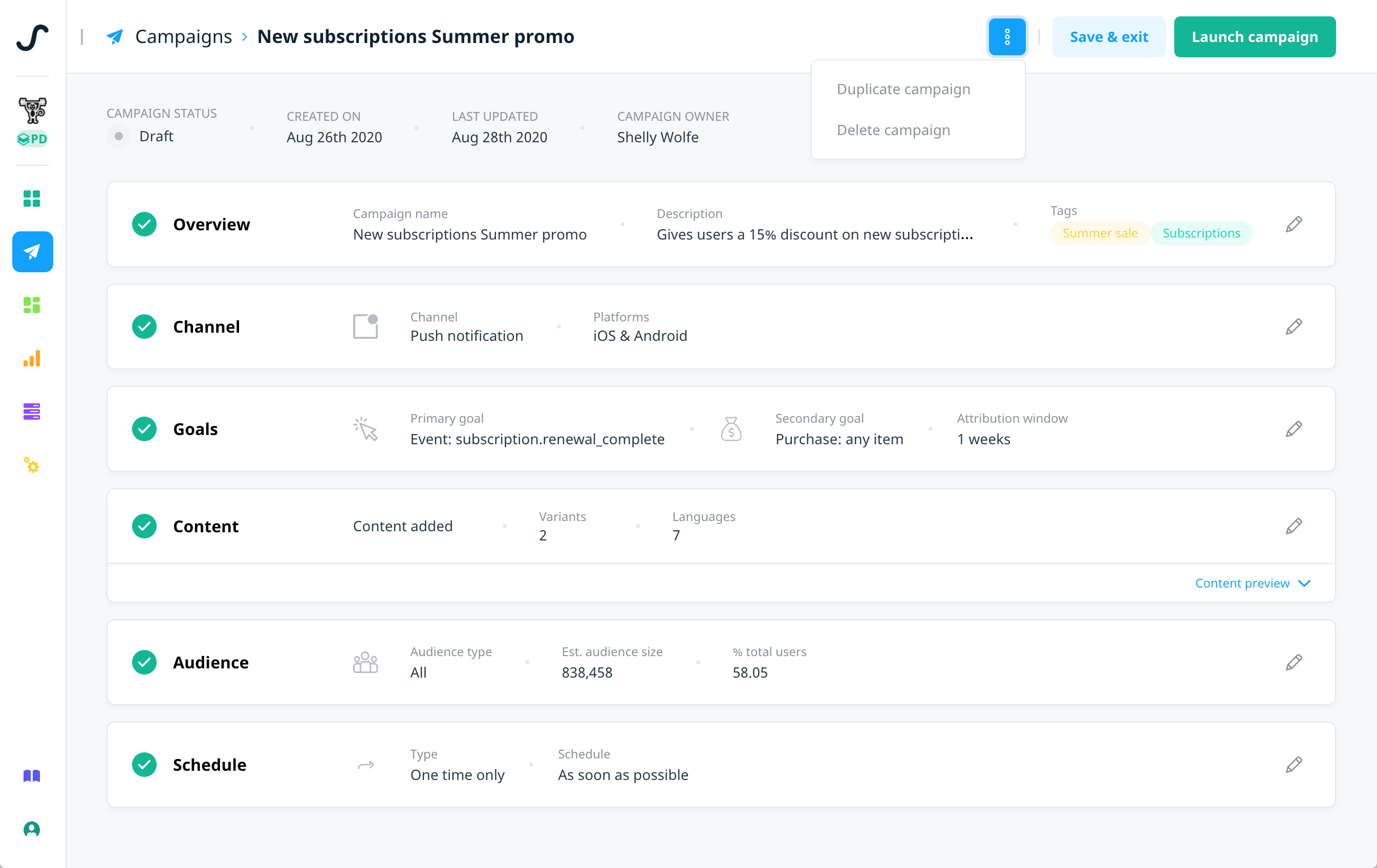Click the push notification channel icon
The height and width of the screenshot is (868, 1377).
[x=365, y=327]
